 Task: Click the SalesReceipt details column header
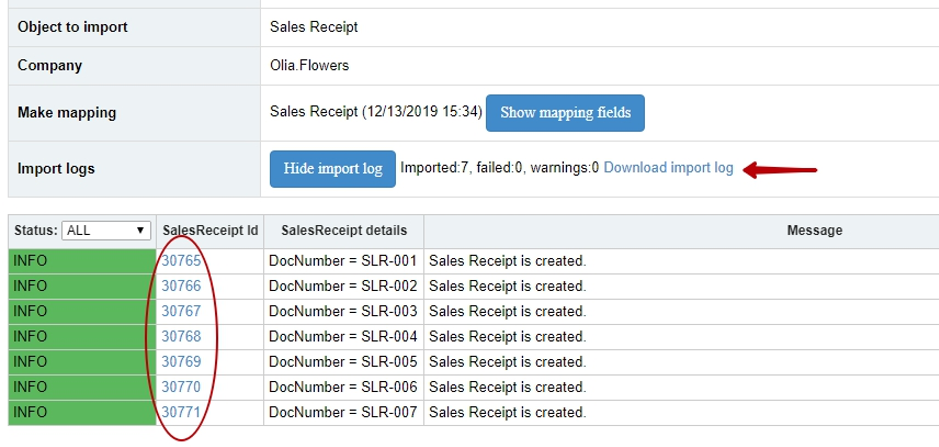point(344,231)
